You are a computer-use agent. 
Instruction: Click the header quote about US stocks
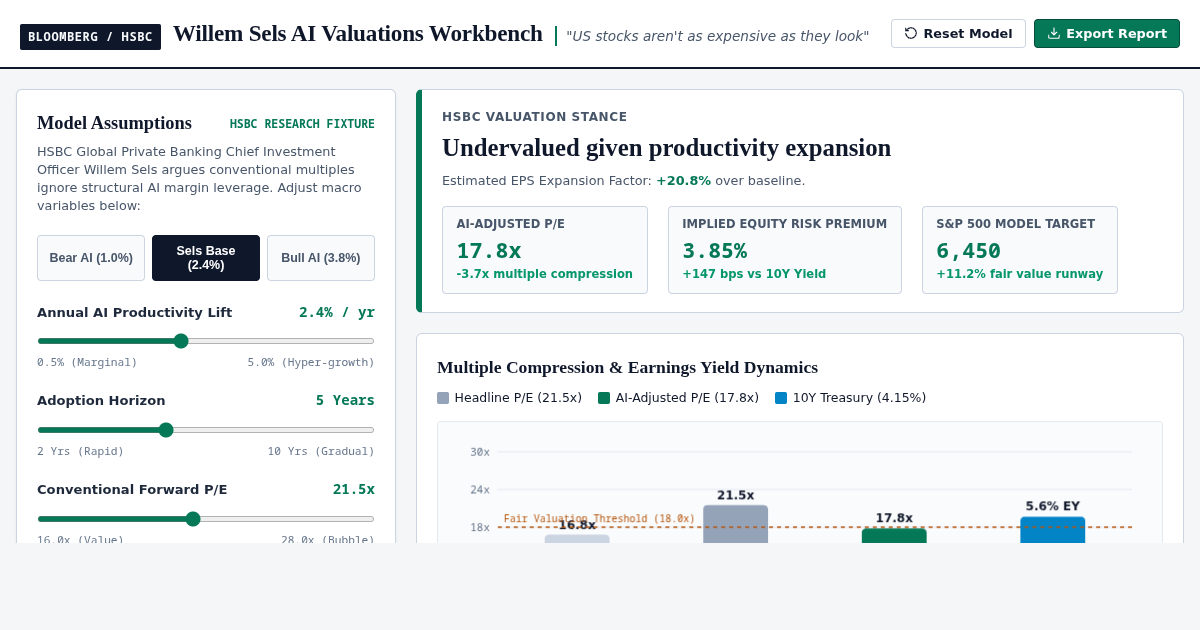[717, 36]
